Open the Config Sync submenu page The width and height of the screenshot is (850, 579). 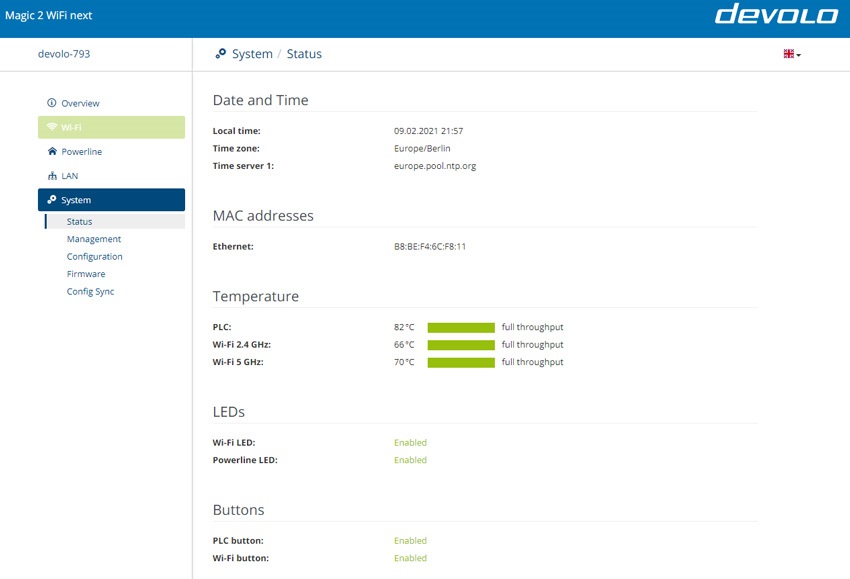pos(90,292)
